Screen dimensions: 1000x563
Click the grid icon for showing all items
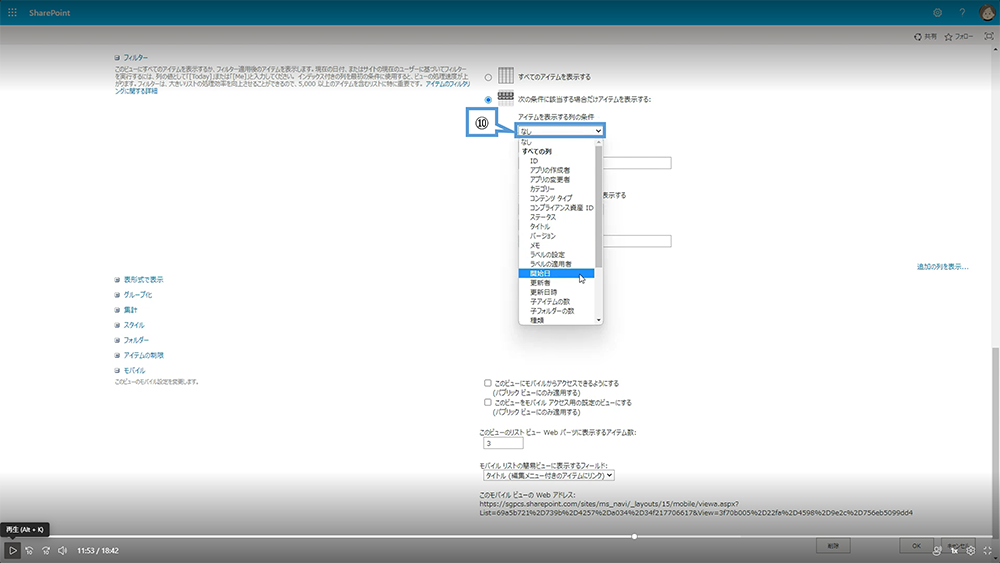pyautogui.click(x=506, y=76)
